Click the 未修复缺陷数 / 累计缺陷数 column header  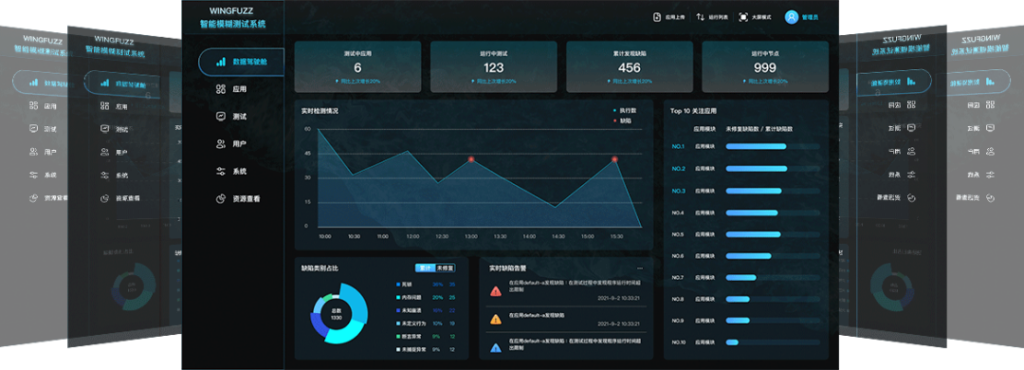[x=759, y=129]
